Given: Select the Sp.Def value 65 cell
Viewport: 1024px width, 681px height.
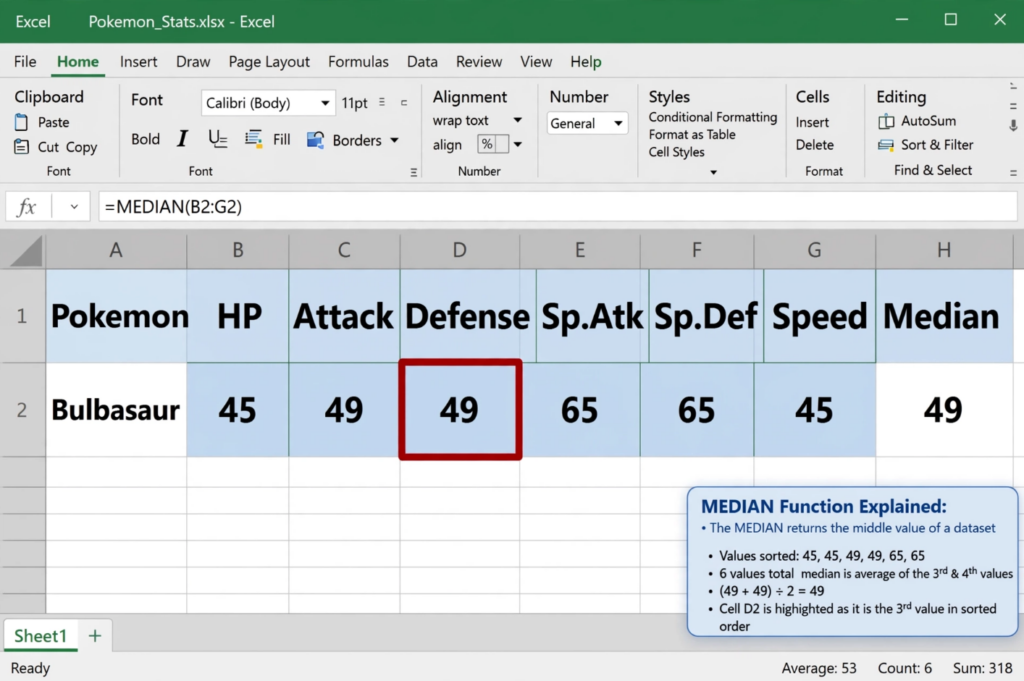Looking at the screenshot, I should [697, 410].
